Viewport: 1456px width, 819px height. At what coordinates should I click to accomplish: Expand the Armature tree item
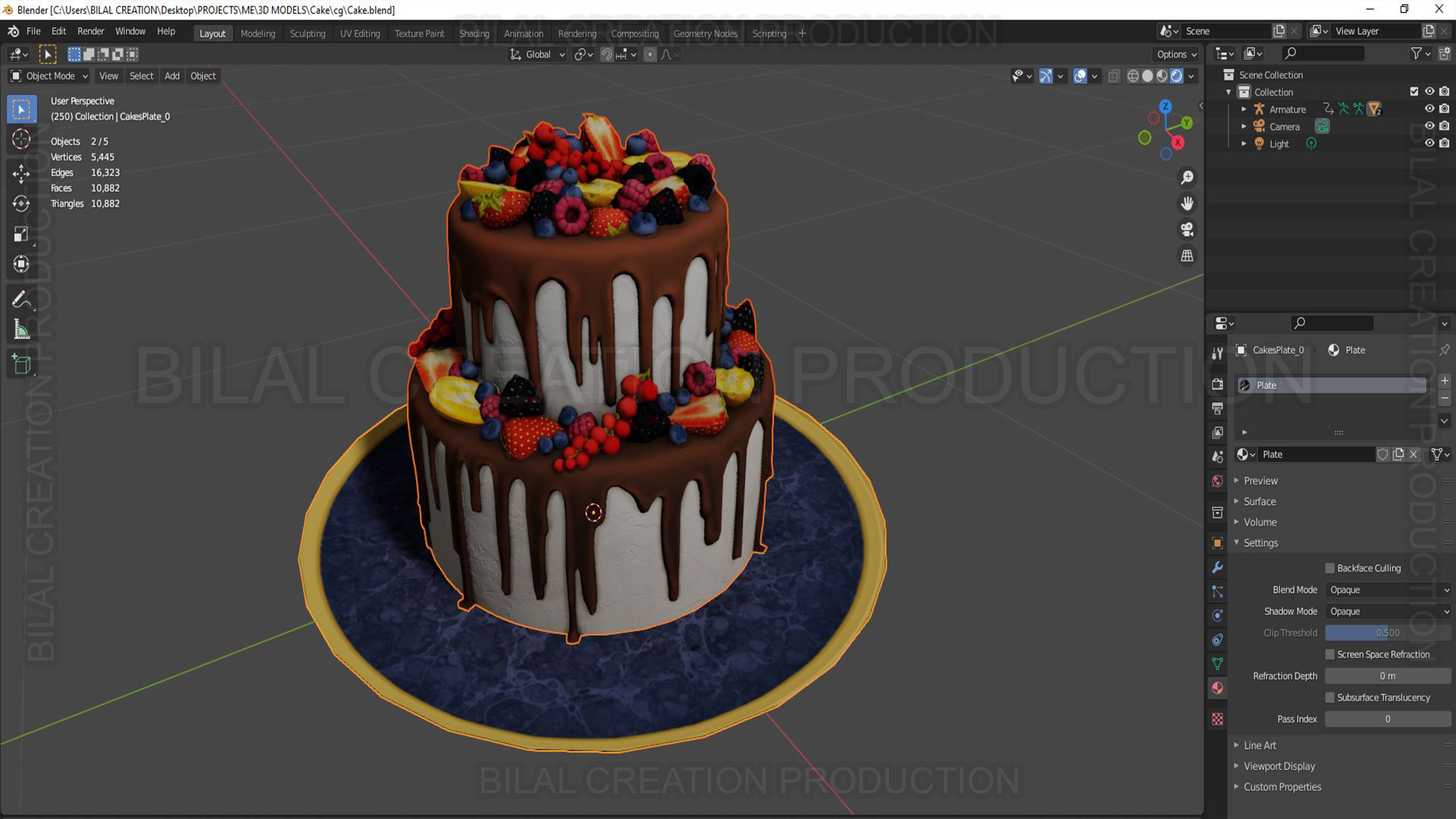(1244, 109)
